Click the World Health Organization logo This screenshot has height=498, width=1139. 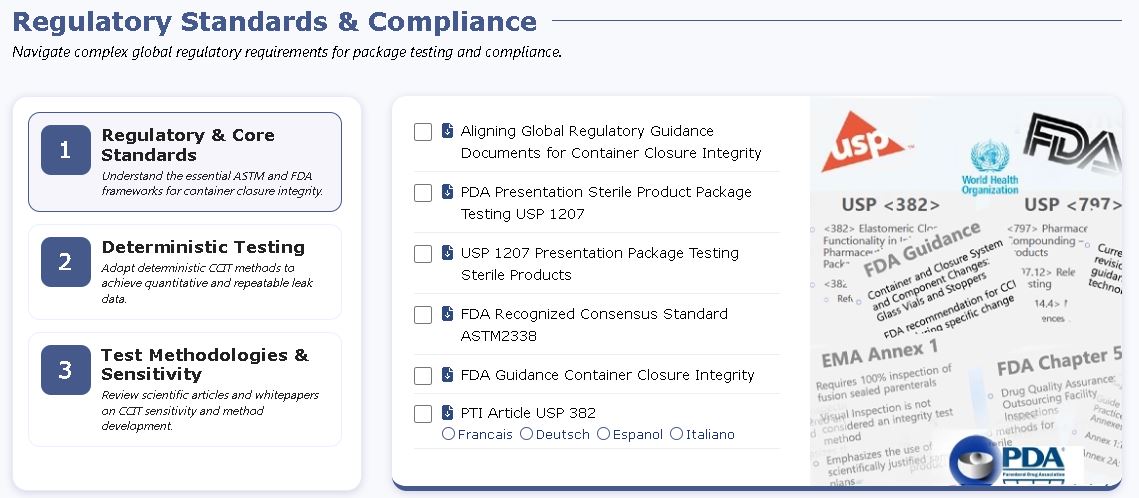click(989, 168)
